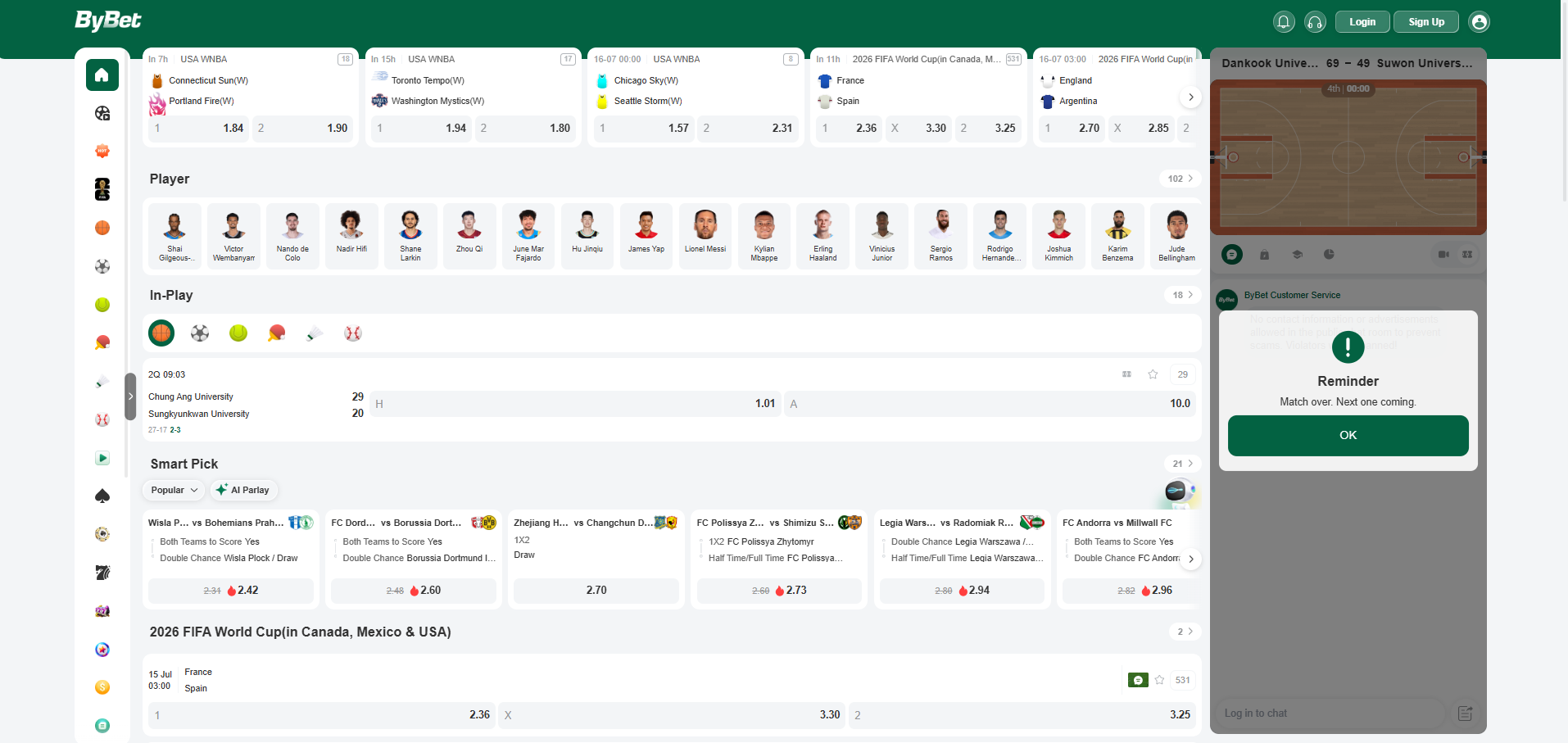Open the Home icon in the sidebar
The width and height of the screenshot is (1568, 743).
pos(102,75)
